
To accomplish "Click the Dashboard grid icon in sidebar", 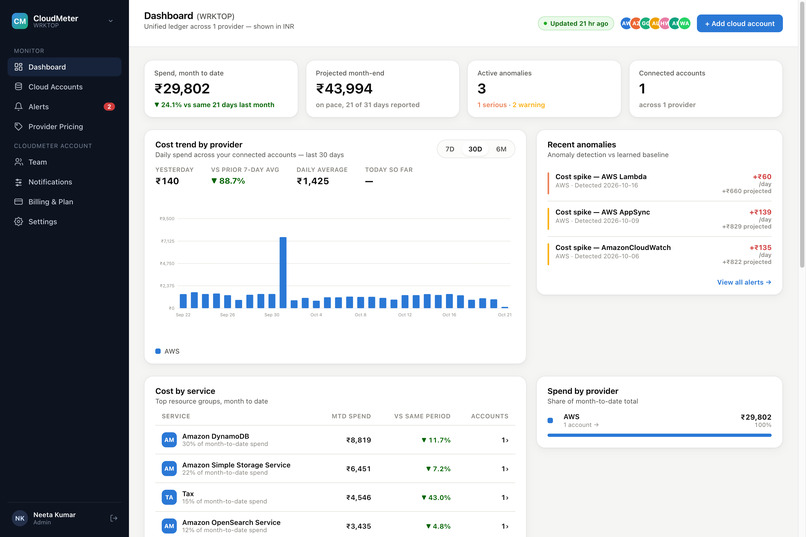I will click(x=19, y=67).
